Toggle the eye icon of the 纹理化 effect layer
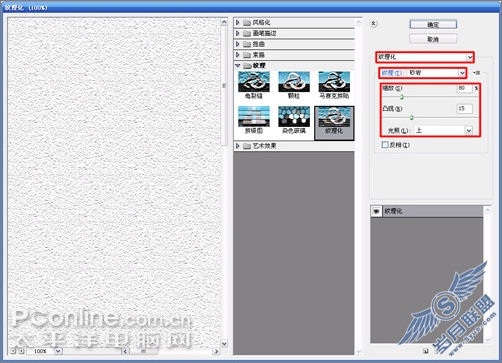 376,211
